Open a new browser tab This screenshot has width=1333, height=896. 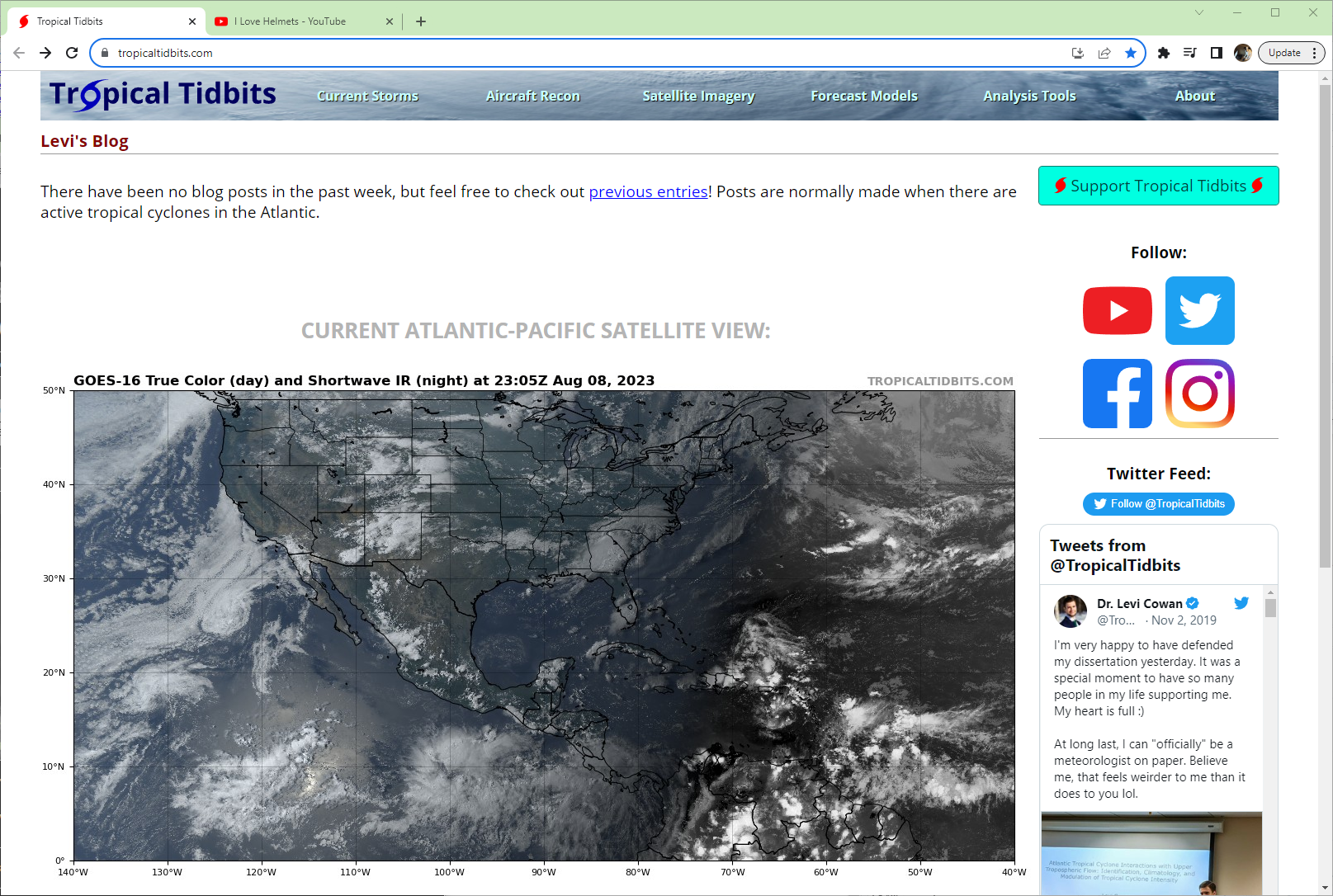pyautogui.click(x=421, y=21)
